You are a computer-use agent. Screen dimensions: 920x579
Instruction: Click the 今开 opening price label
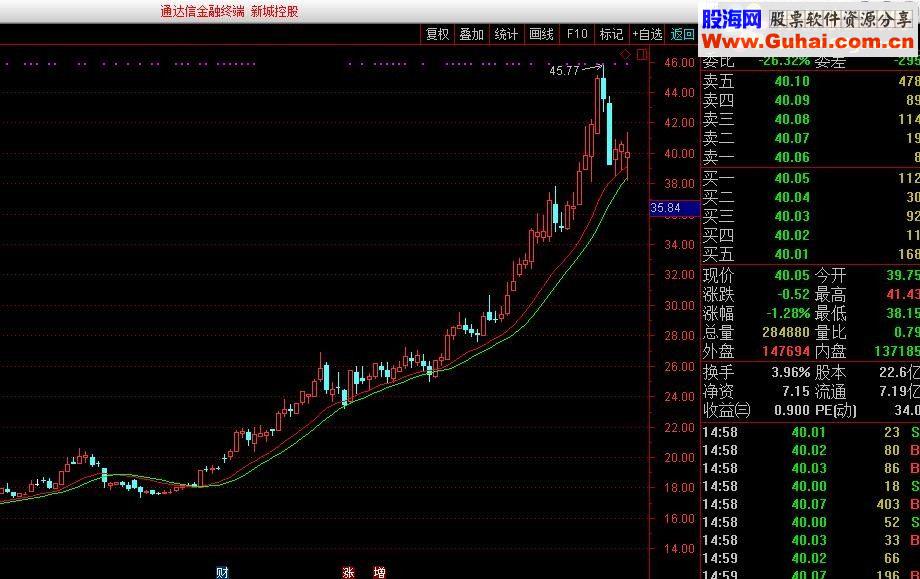point(830,275)
